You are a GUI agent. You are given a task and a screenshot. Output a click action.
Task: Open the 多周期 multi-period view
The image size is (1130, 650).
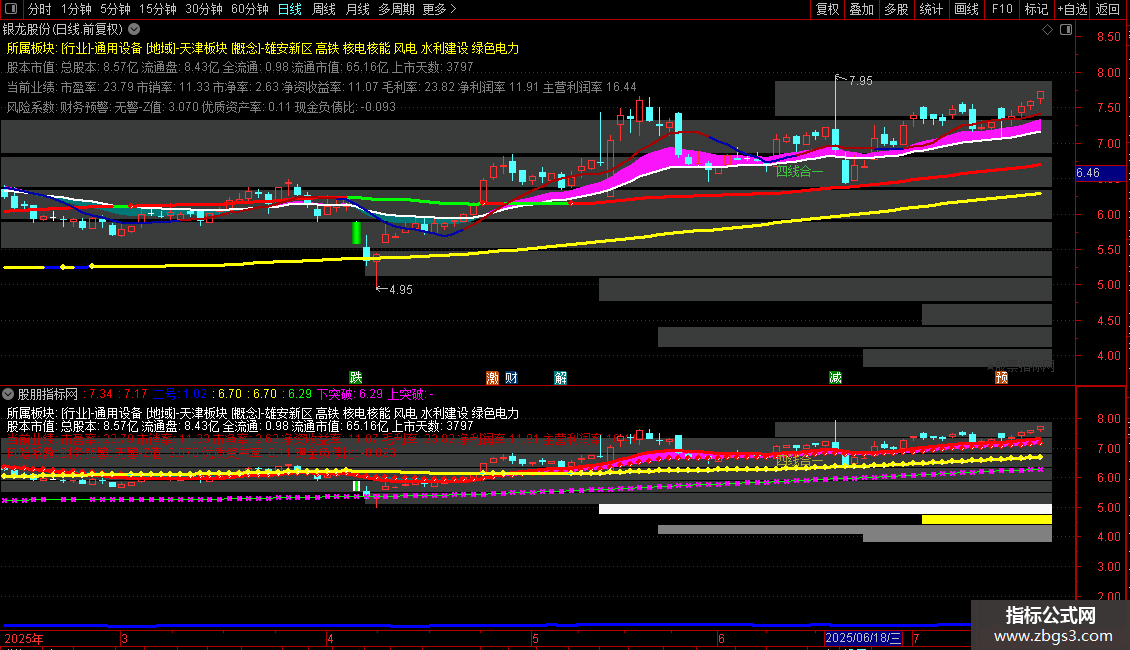(x=396, y=9)
